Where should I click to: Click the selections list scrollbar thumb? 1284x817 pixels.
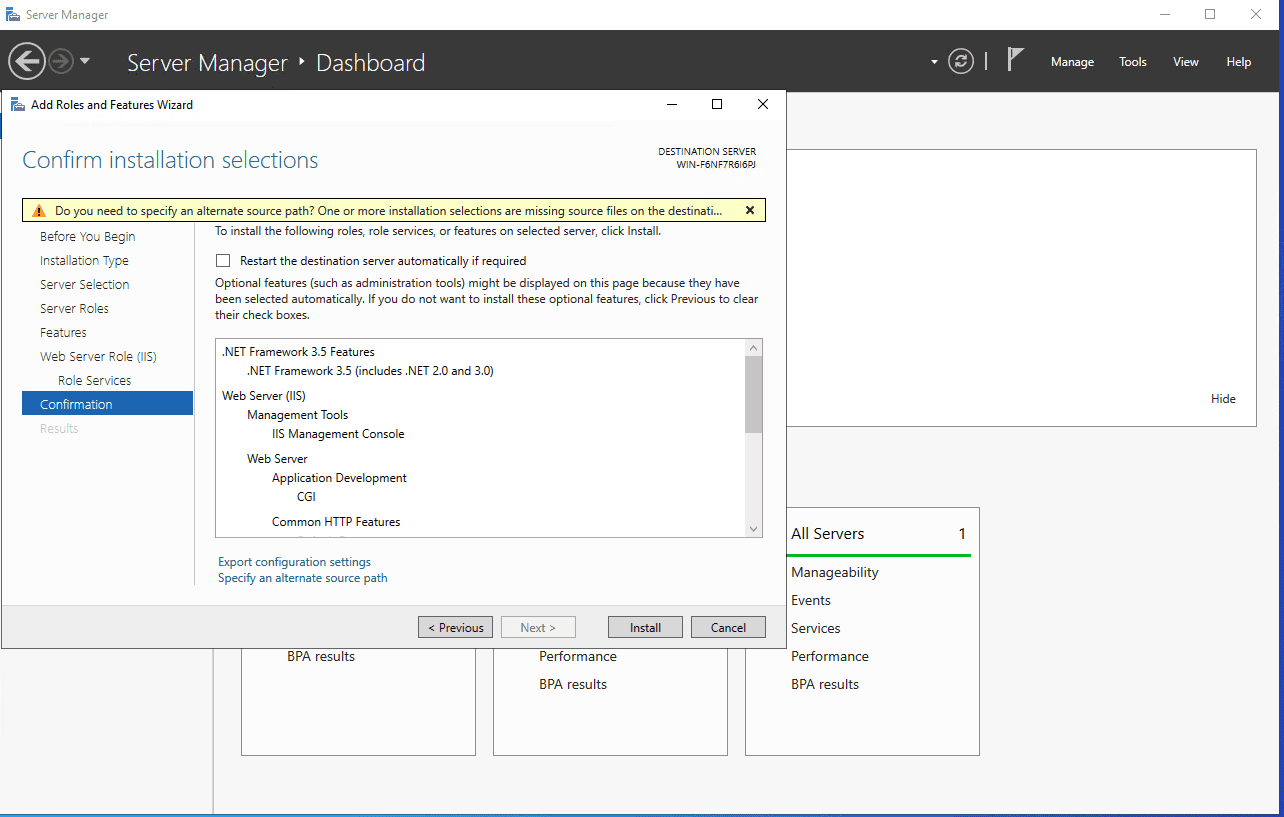click(x=754, y=395)
